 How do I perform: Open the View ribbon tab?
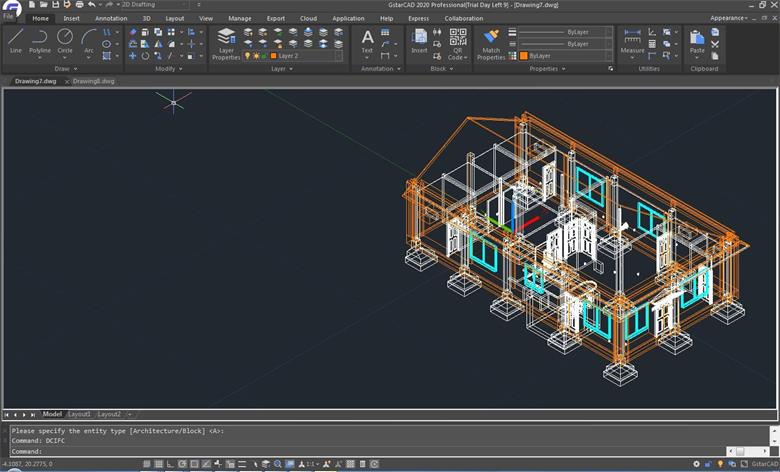206,18
